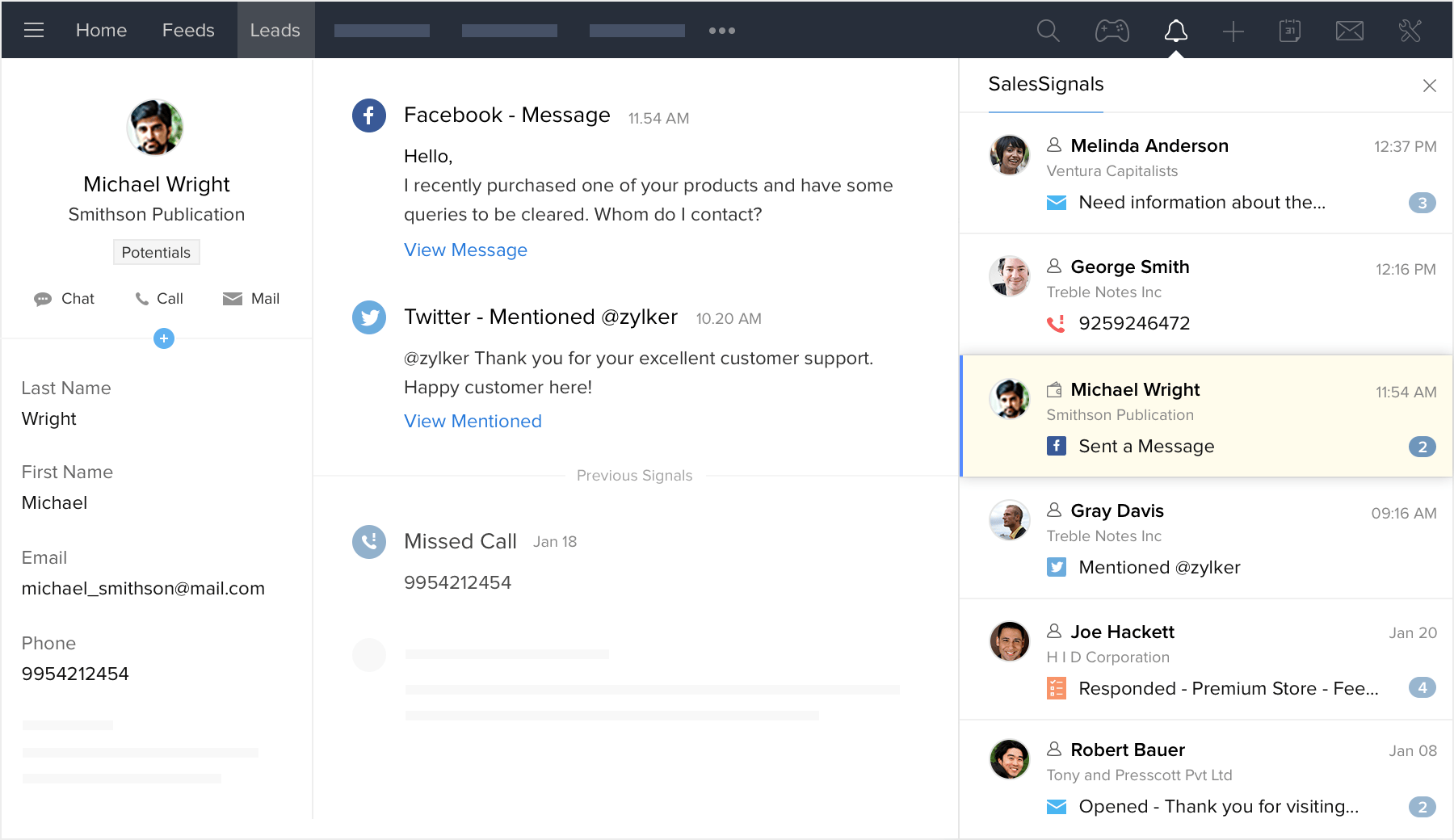Go to the Home tab

101,31
